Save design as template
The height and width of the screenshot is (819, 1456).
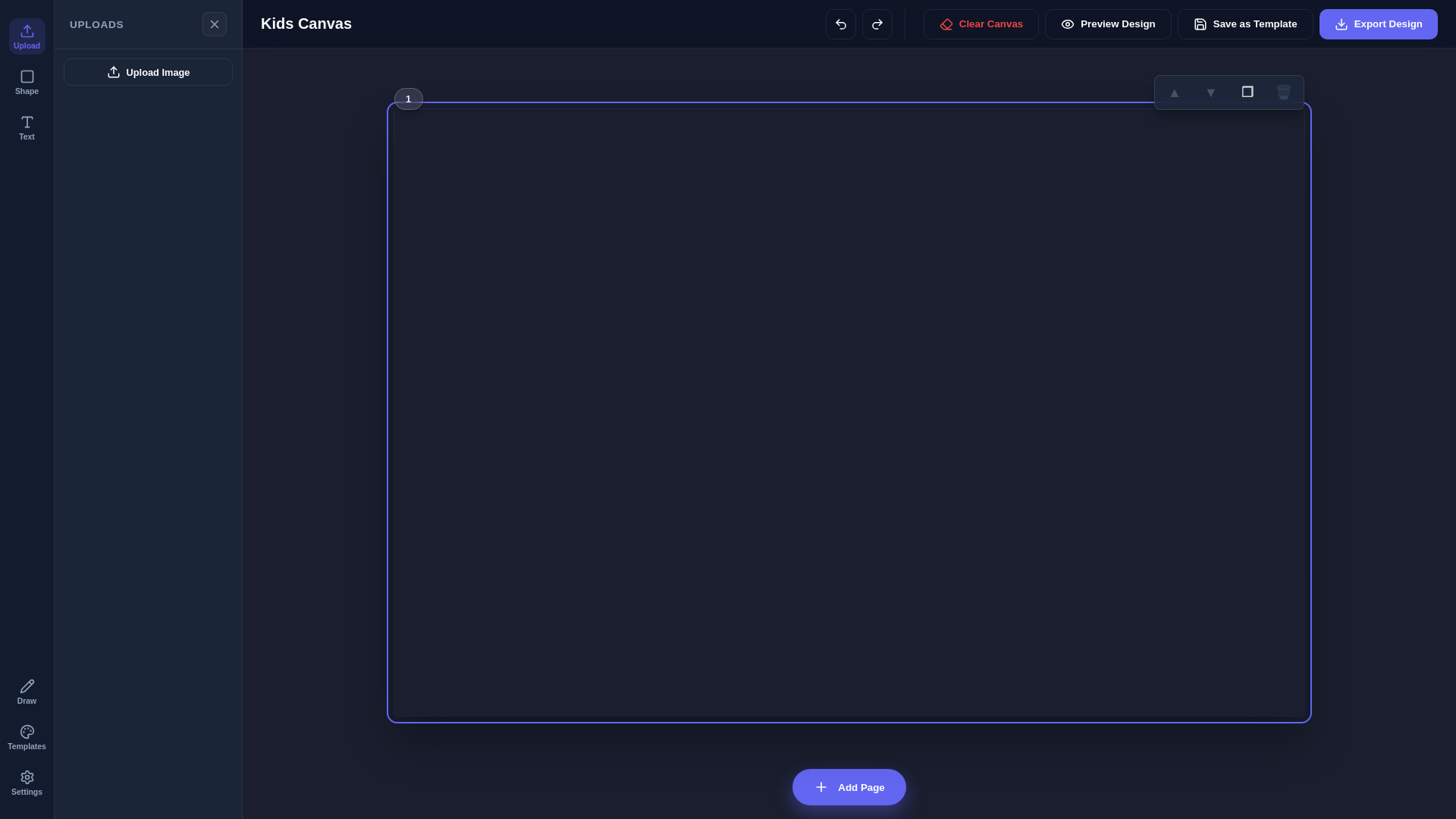point(1245,24)
